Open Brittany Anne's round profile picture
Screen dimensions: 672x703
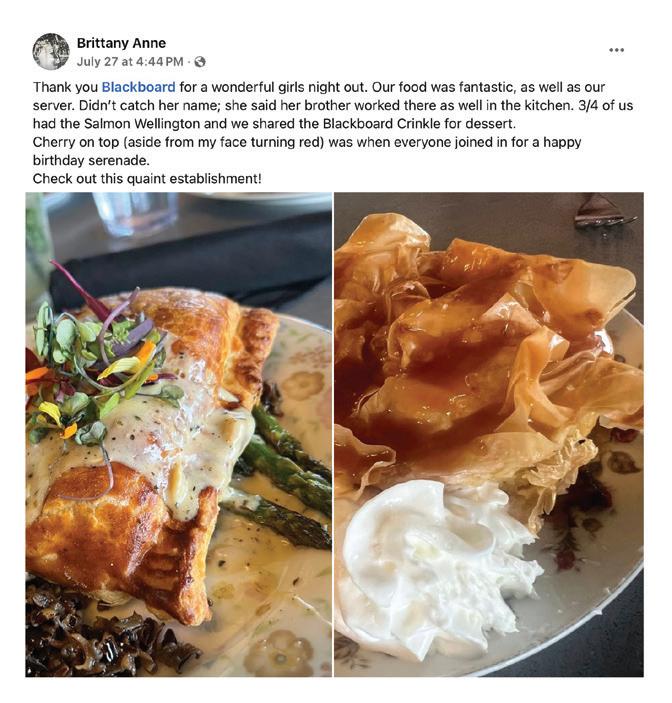tap(51, 52)
